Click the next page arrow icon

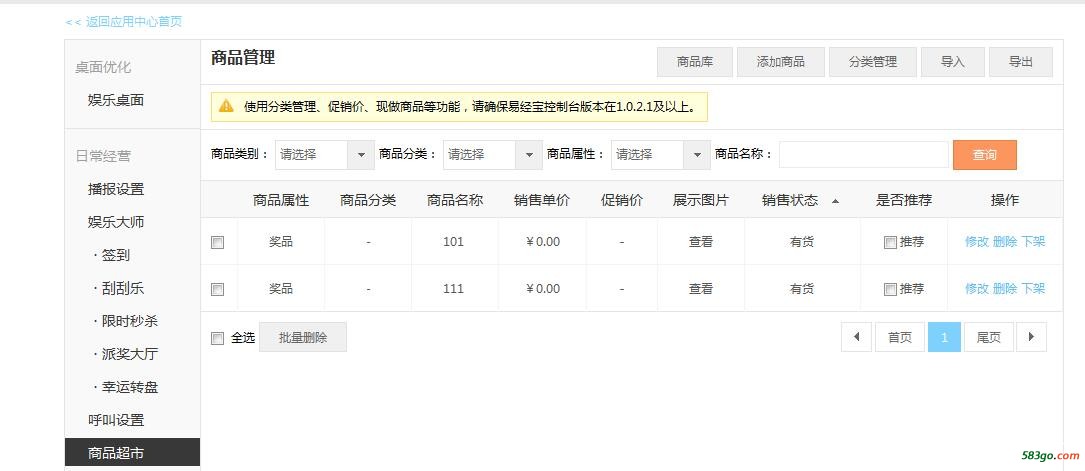[x=1031, y=338]
